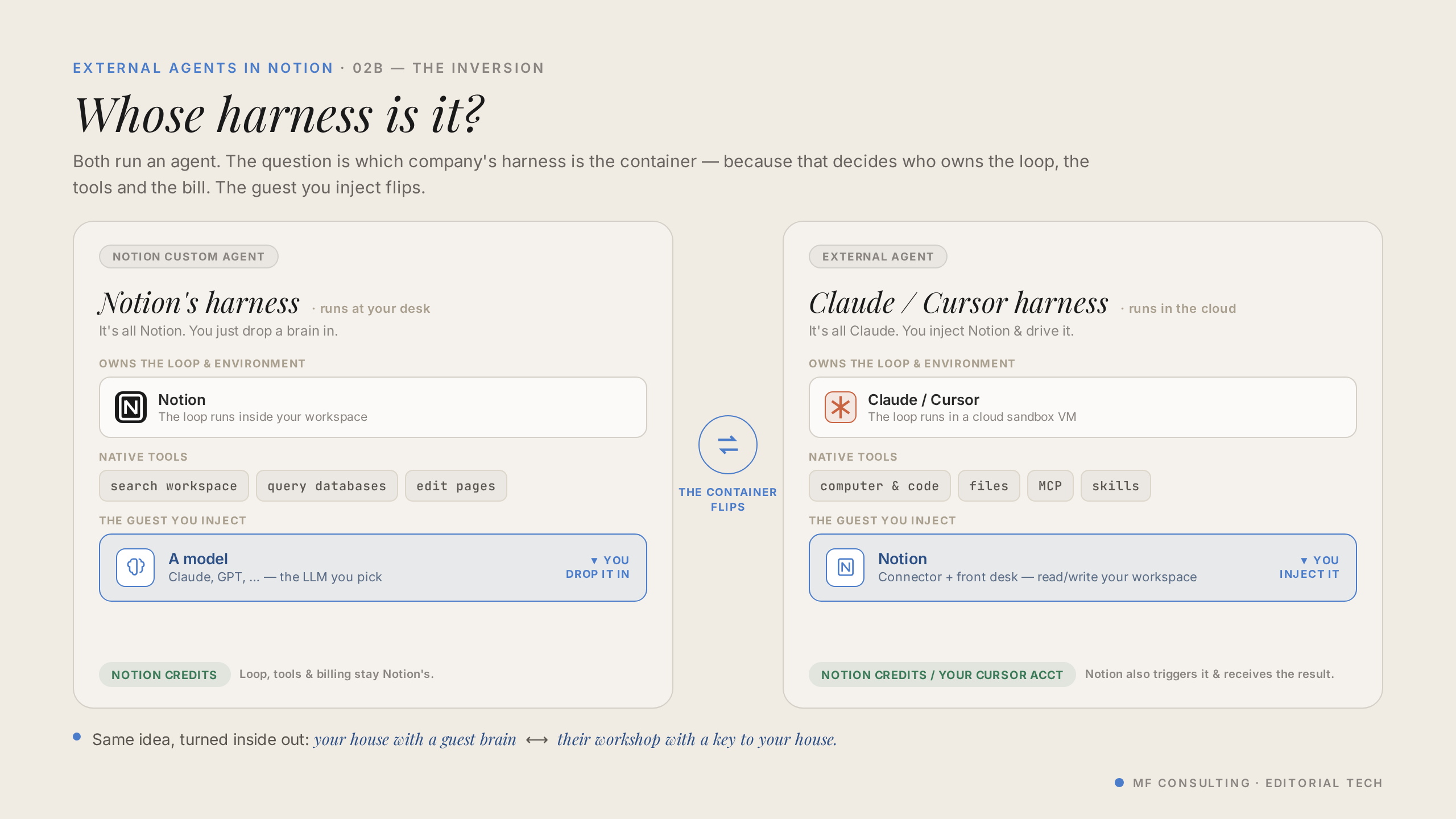
Task: Click the computer & code chip
Action: click(x=880, y=486)
